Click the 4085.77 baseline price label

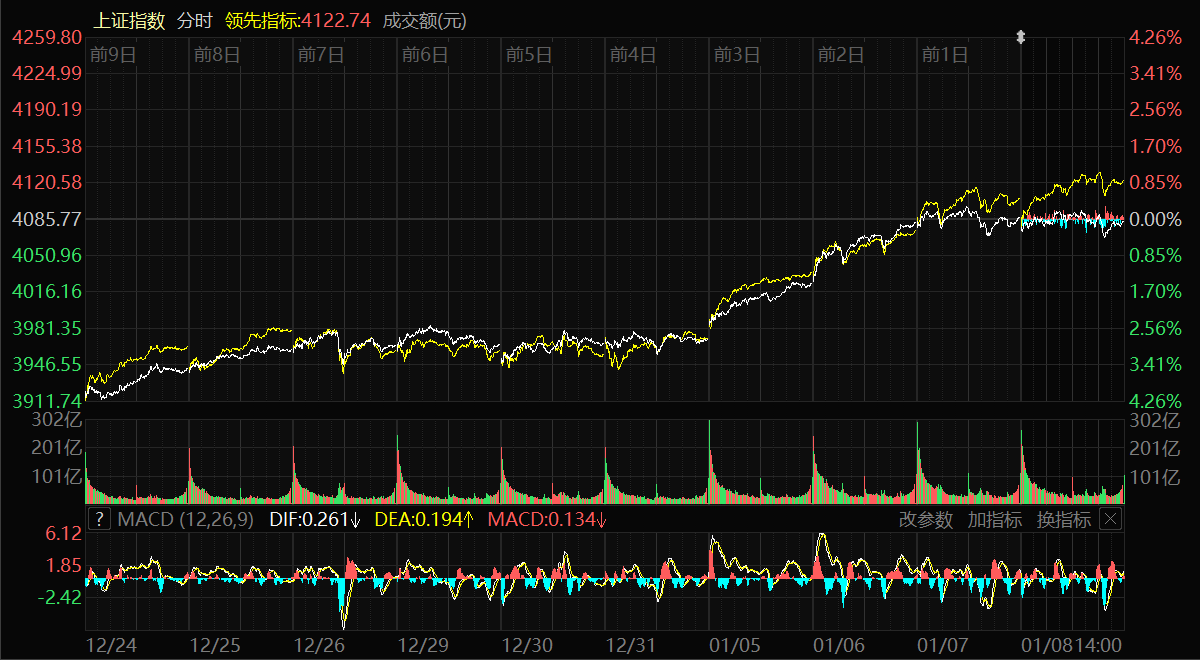46,218
